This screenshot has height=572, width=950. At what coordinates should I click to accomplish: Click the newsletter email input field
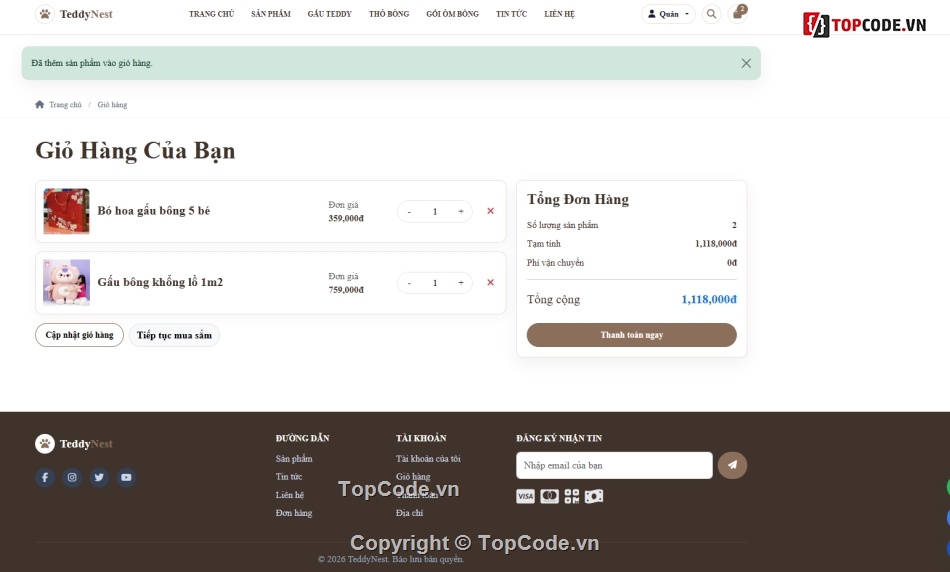[614, 465]
